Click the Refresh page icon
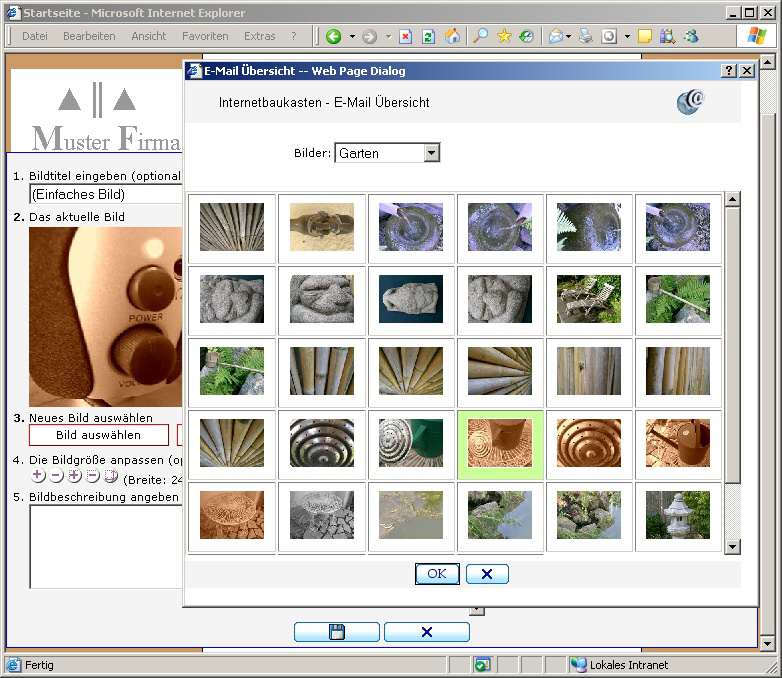This screenshot has width=782, height=678. pos(428,36)
